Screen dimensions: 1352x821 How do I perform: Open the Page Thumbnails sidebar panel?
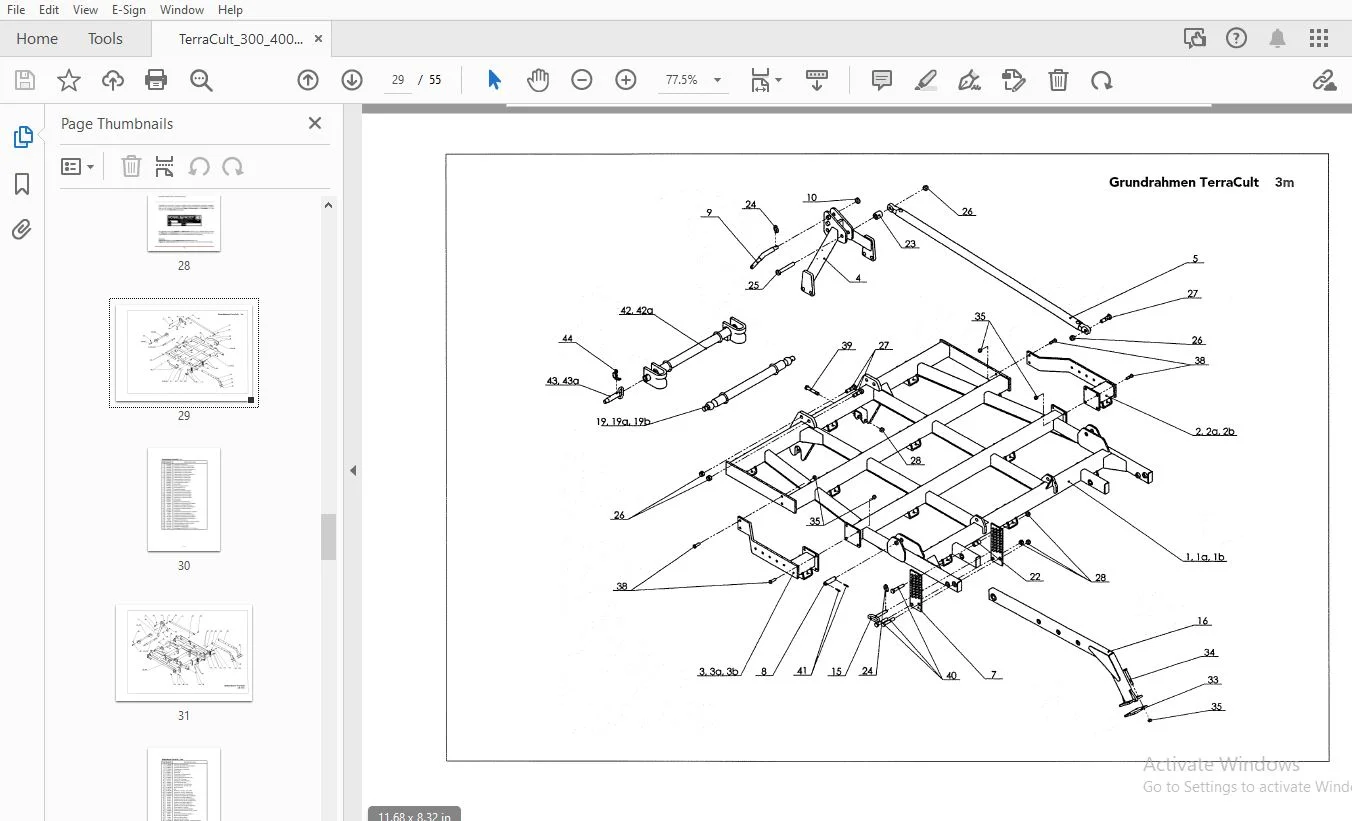coord(22,137)
